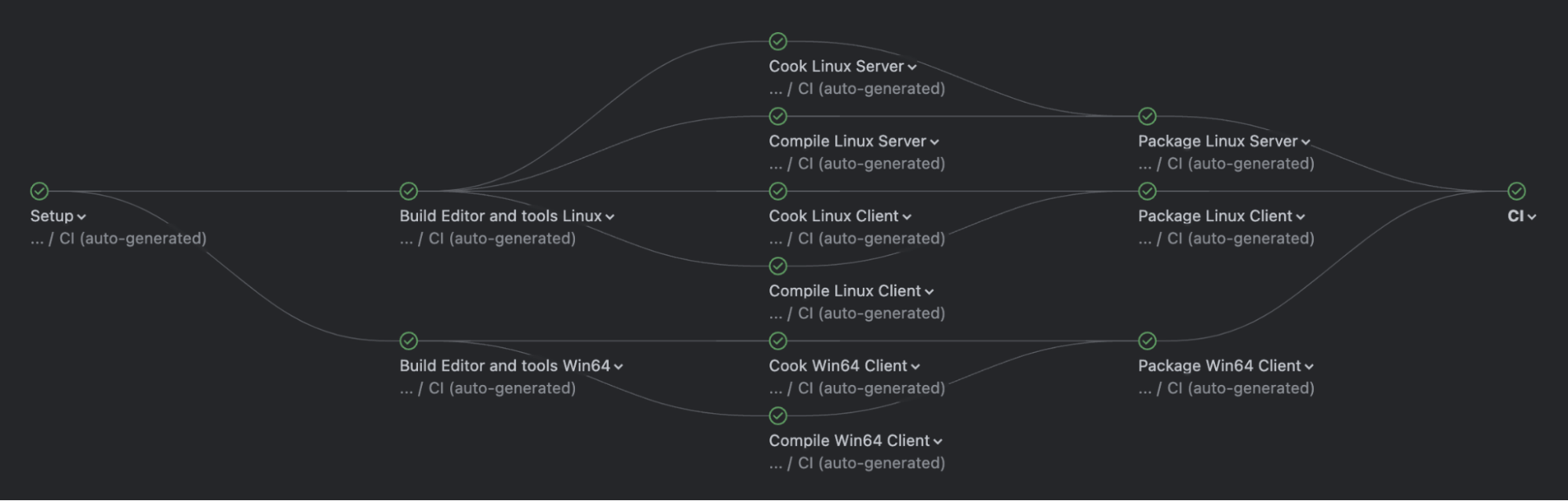
Task: Click the bold CI label at the pipeline end
Action: [1515, 216]
